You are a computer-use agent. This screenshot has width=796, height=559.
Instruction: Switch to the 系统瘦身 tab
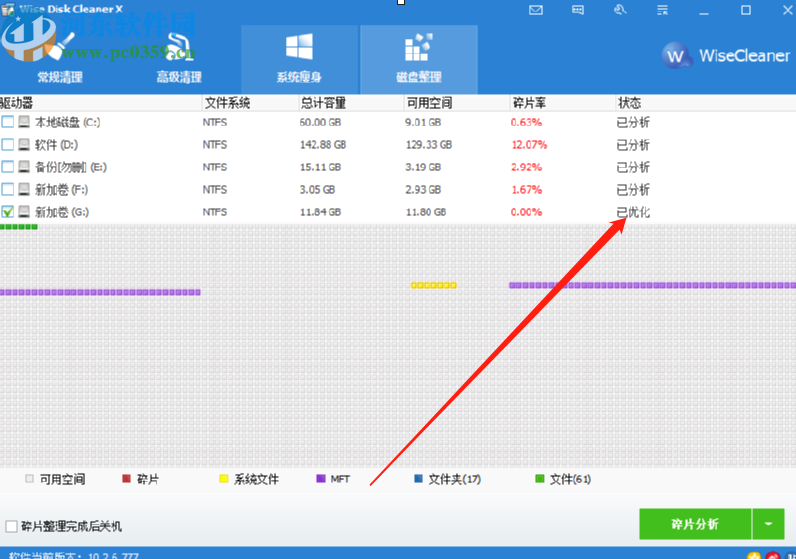click(x=299, y=59)
